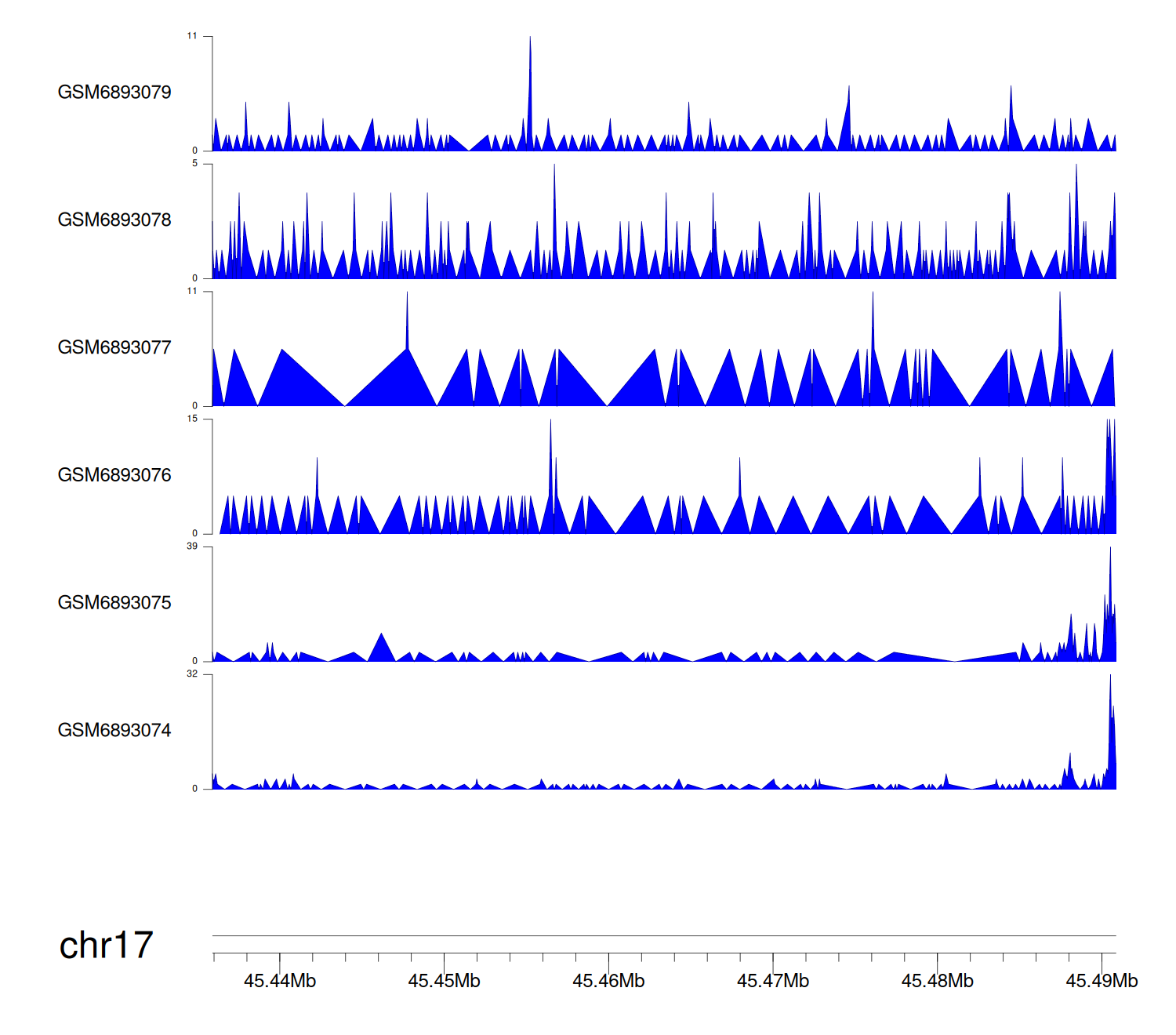
Task: Select the y-axis maximum value 15
Action: pos(192,419)
